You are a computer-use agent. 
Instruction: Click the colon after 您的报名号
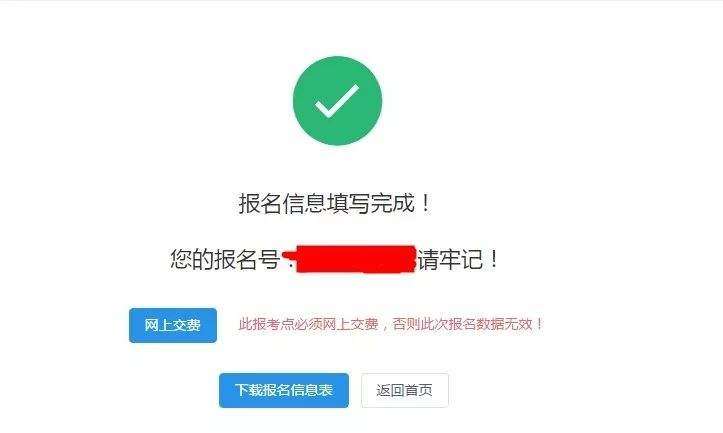[290, 261]
